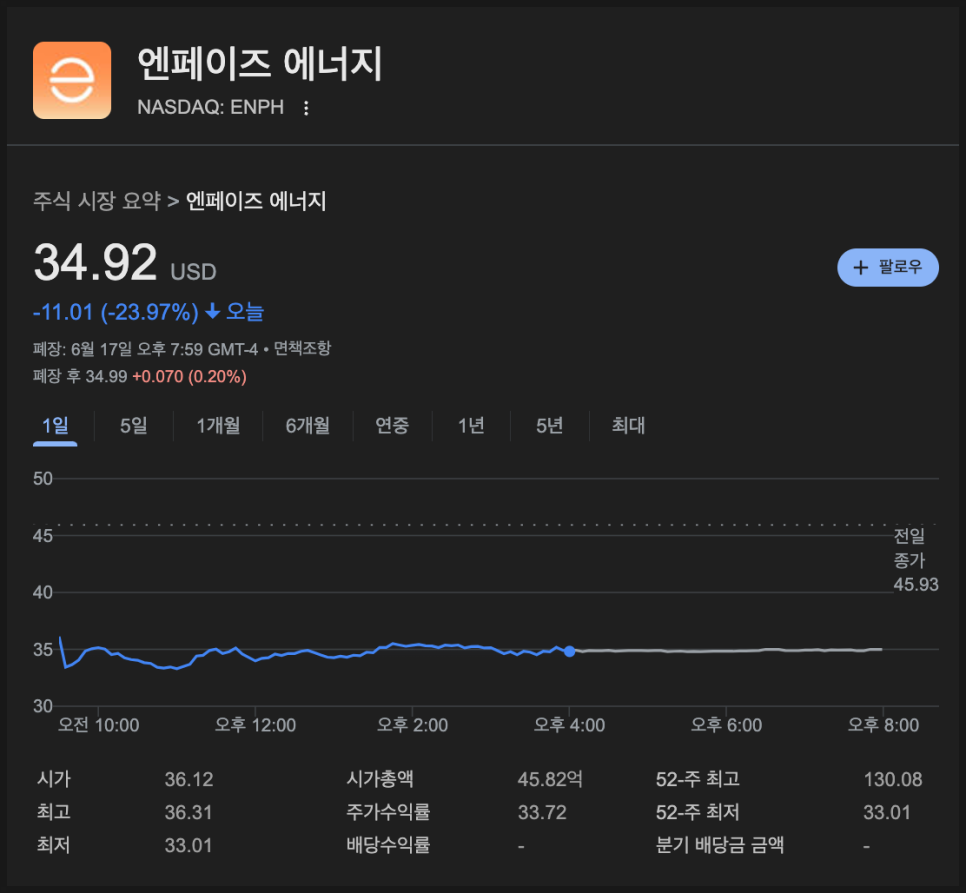Select the 최대 range tab
The image size is (966, 893).
pyautogui.click(x=628, y=426)
